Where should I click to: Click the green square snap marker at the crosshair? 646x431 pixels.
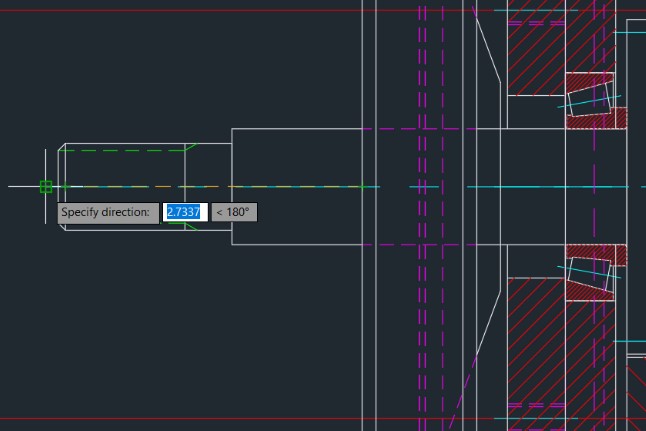point(46,187)
